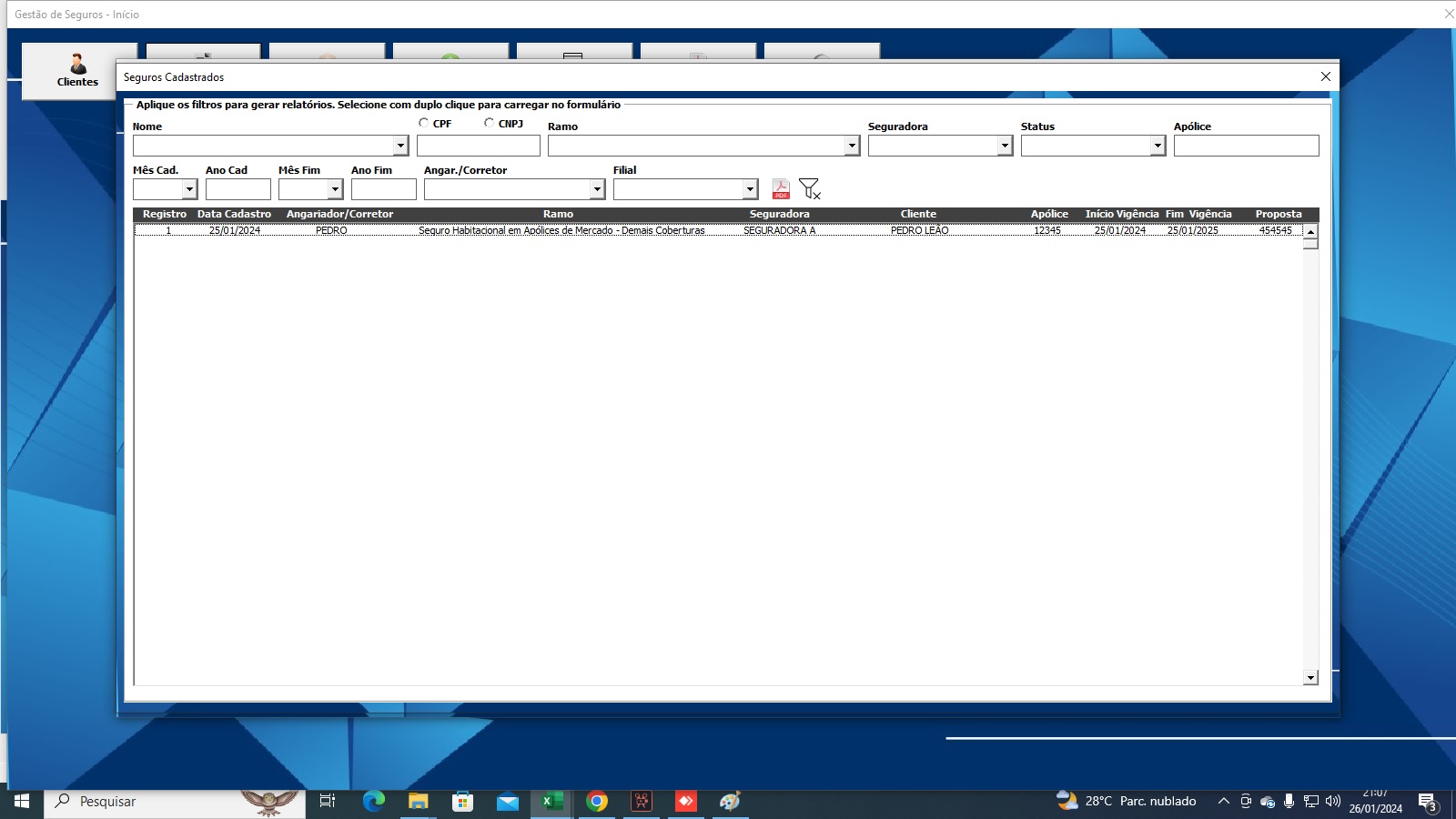The width and height of the screenshot is (1456, 819).
Task: Expand the Mês Fim dropdown
Action: click(335, 189)
